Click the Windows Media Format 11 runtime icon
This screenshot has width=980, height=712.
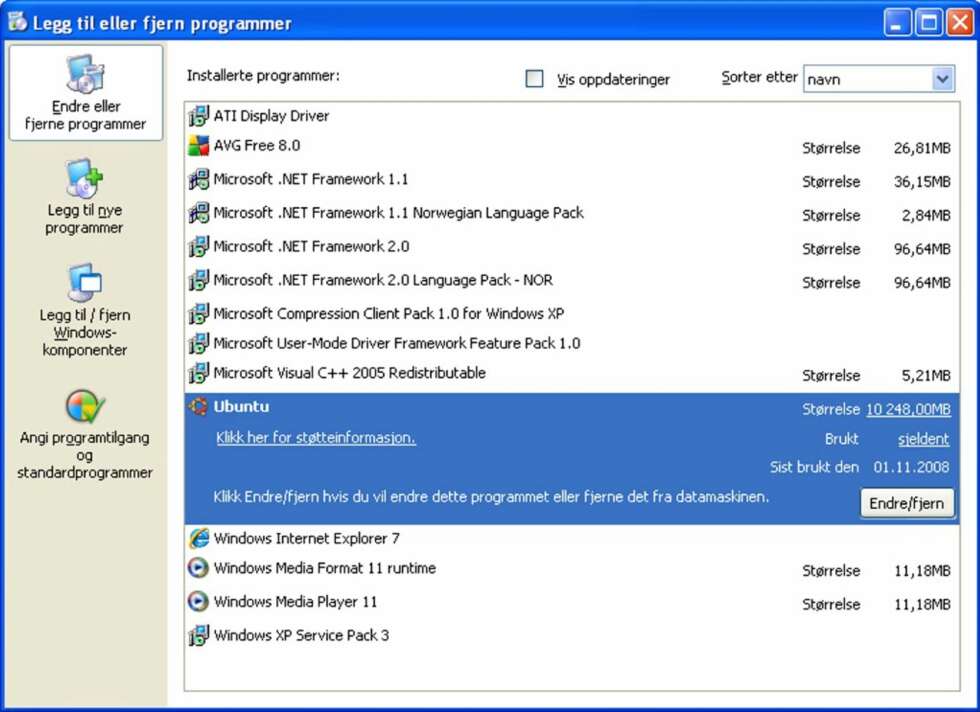click(198, 568)
